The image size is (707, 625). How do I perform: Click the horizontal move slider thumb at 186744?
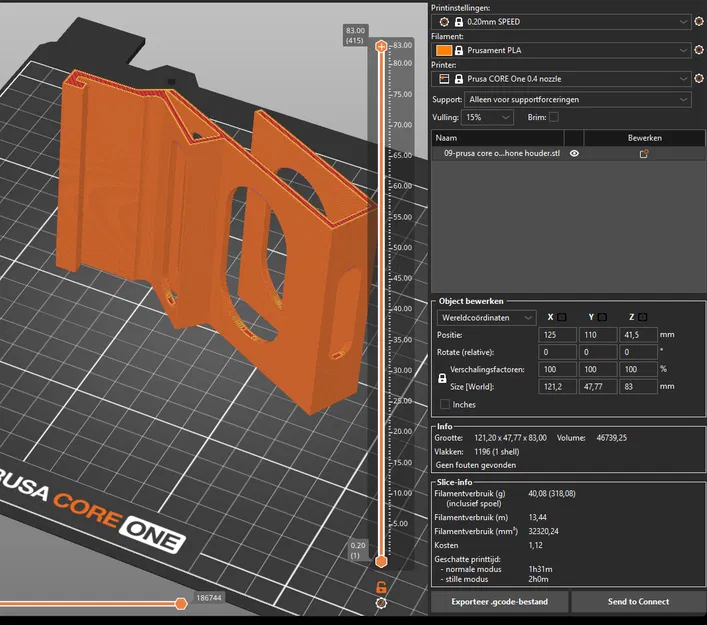tap(181, 603)
